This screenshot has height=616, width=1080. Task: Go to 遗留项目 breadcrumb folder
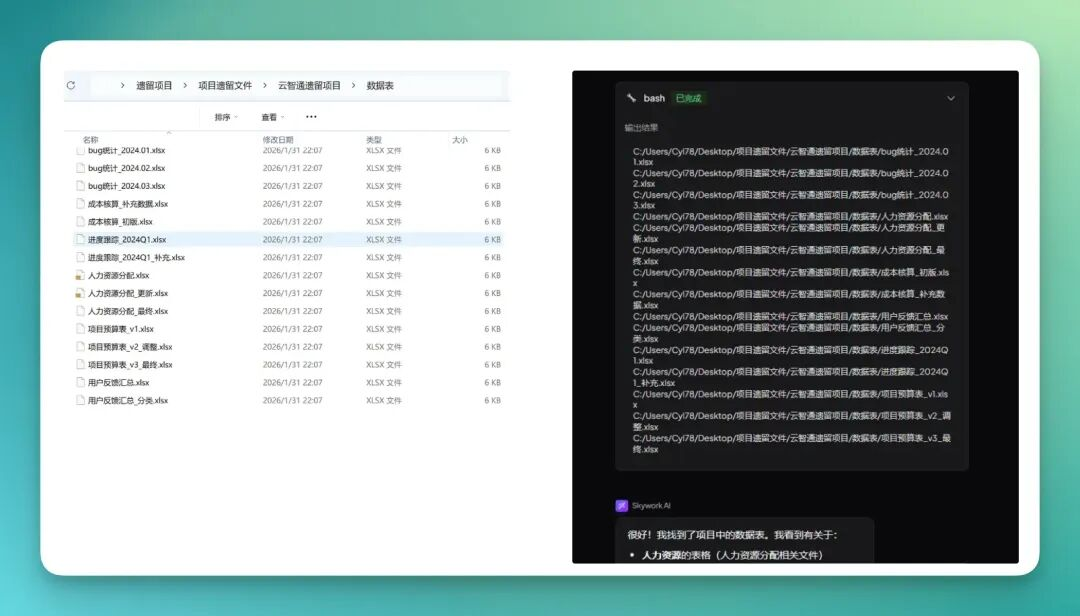[154, 86]
